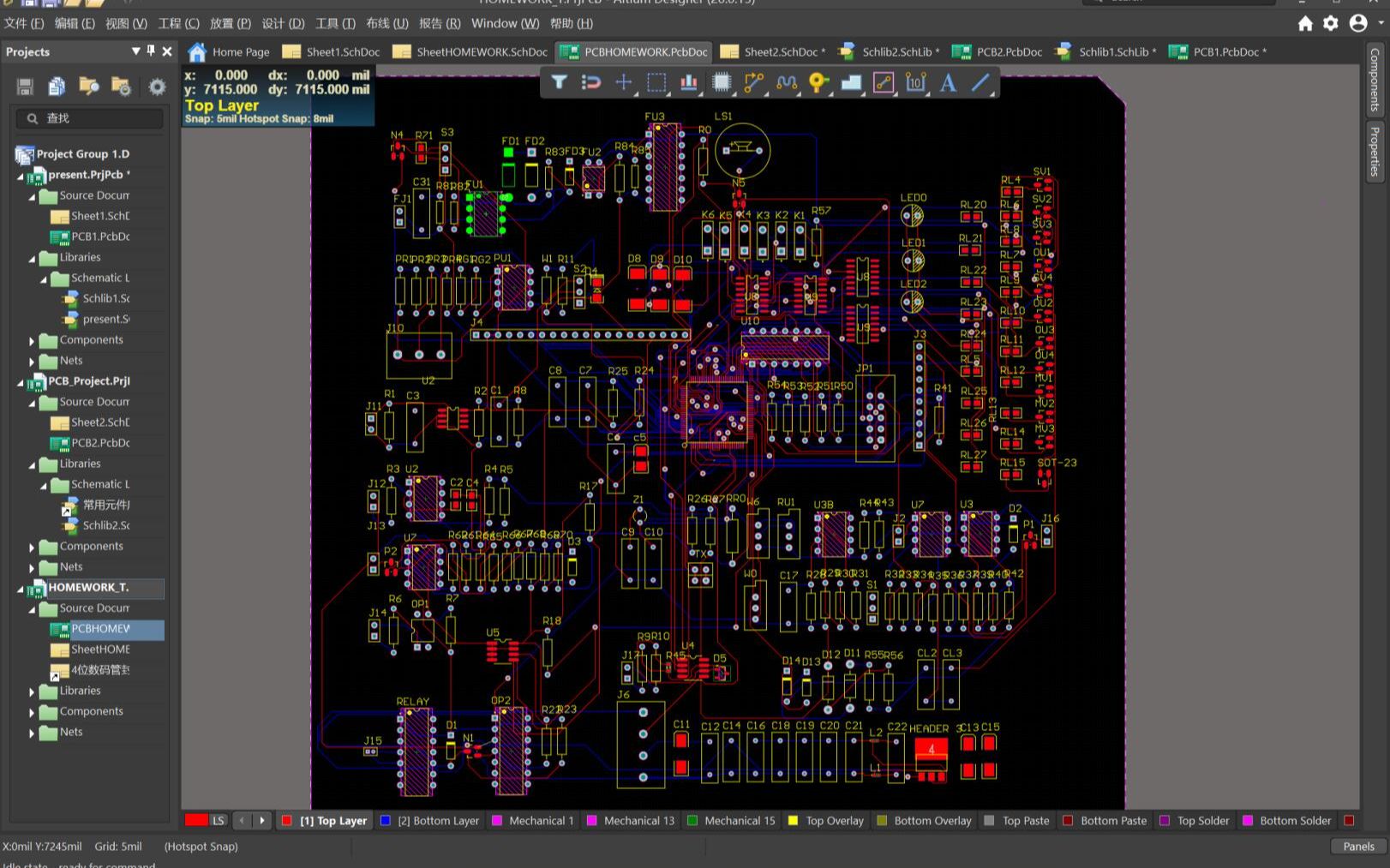Click the polygon pour tool icon

tap(851, 83)
